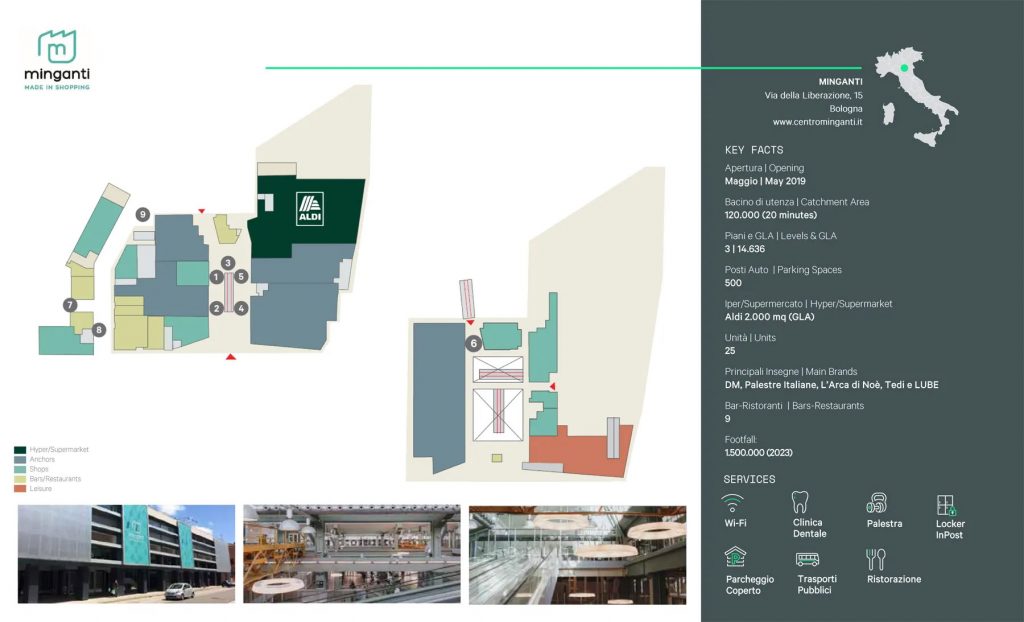The width and height of the screenshot is (1024, 622).
Task: Click the Wi-Fi service icon
Action: point(733,502)
